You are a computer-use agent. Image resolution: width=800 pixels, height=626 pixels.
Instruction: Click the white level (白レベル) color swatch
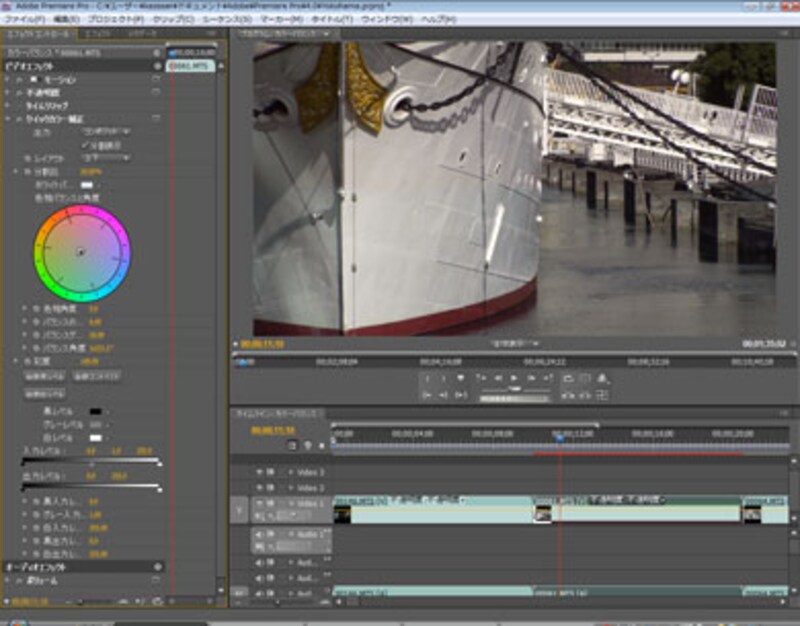click(97, 436)
